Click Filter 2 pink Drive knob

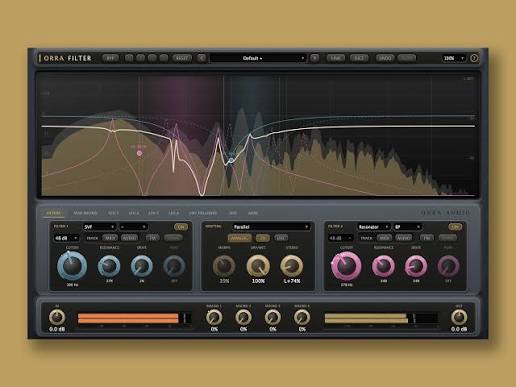point(416,266)
